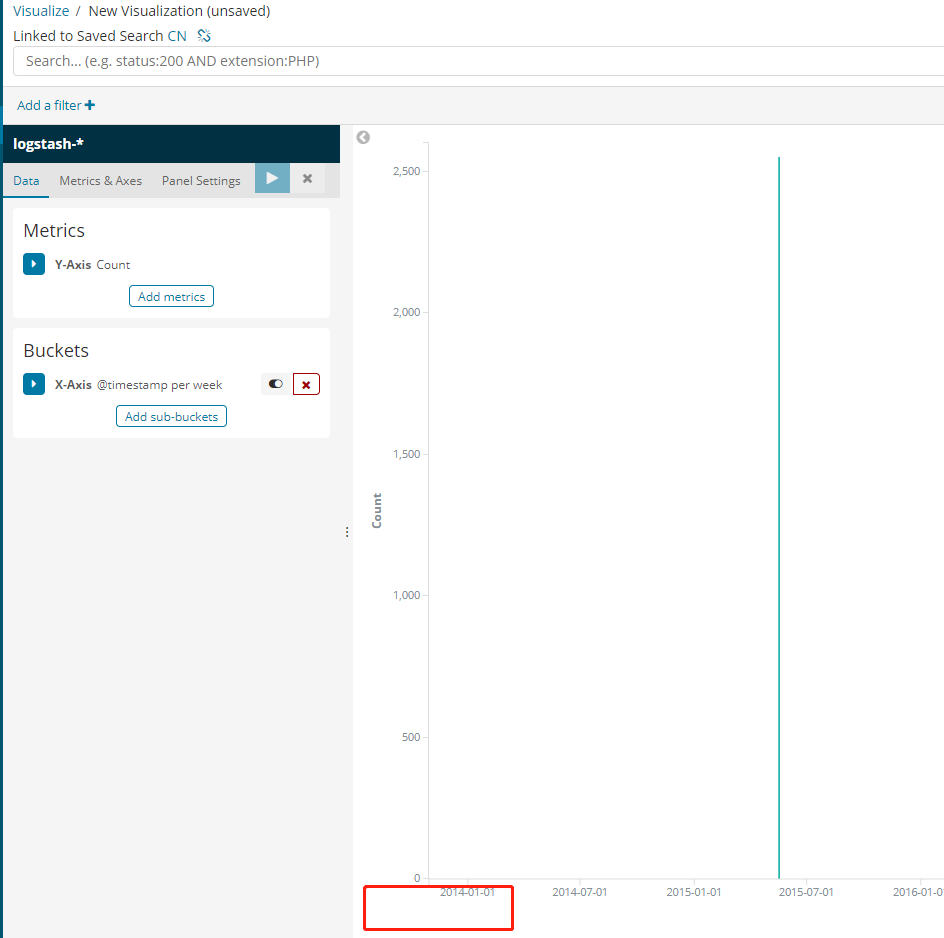
Task: Expand the Y-Axis Count metric
Action: [34, 264]
